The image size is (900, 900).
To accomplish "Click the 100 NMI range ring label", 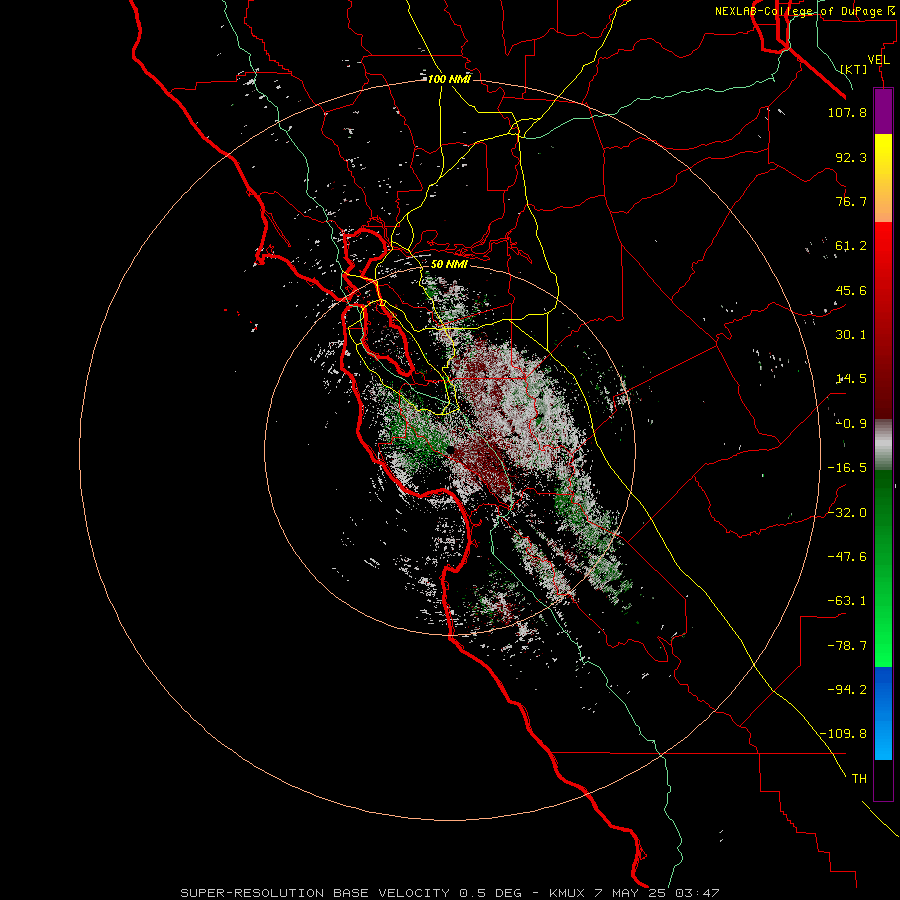I will [449, 79].
